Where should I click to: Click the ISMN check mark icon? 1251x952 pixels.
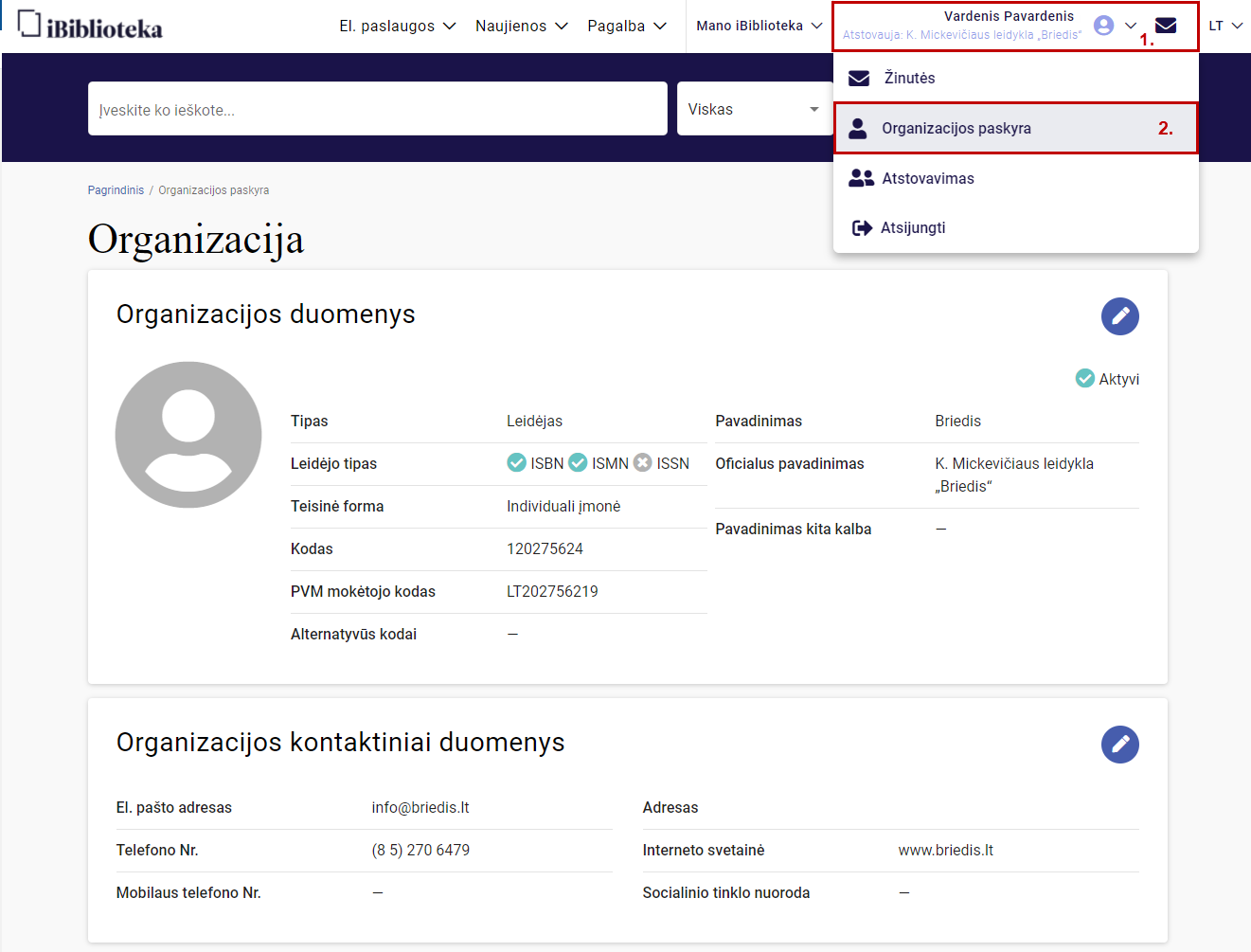pyautogui.click(x=578, y=462)
